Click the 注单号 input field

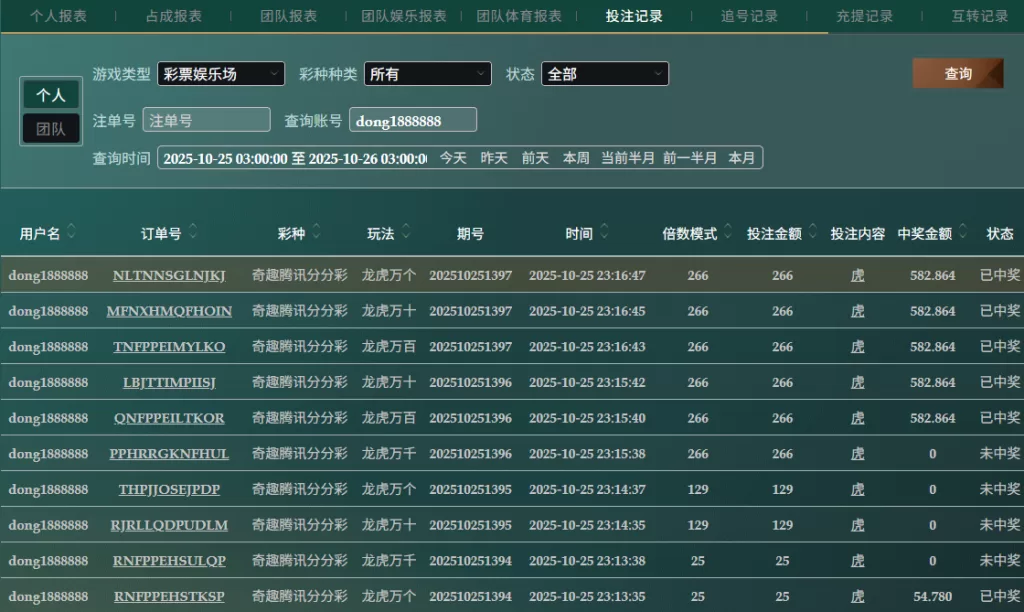[206, 120]
